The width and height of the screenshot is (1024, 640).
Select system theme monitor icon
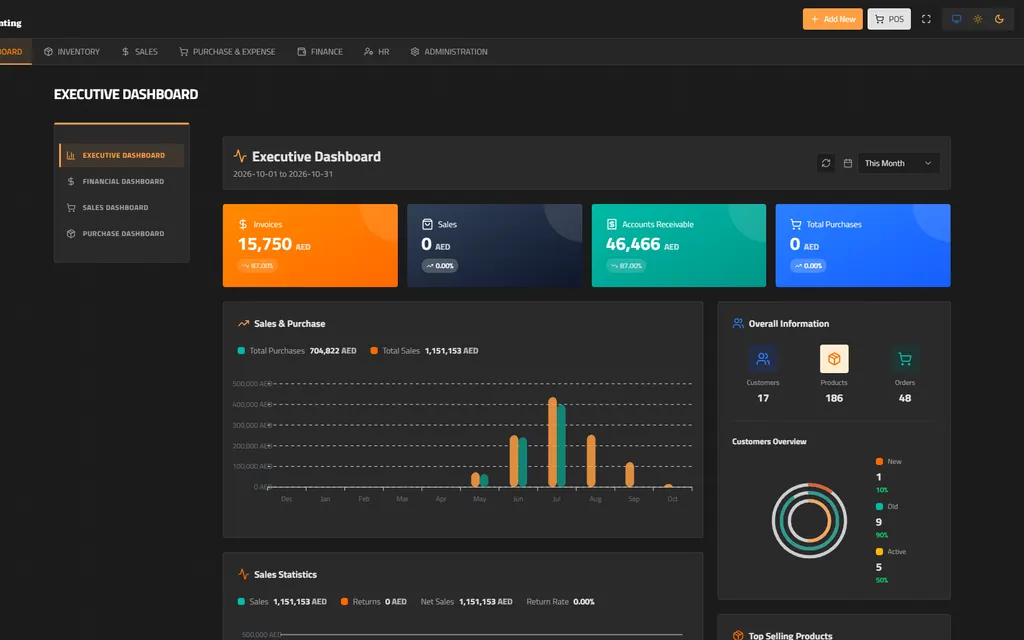coord(956,19)
